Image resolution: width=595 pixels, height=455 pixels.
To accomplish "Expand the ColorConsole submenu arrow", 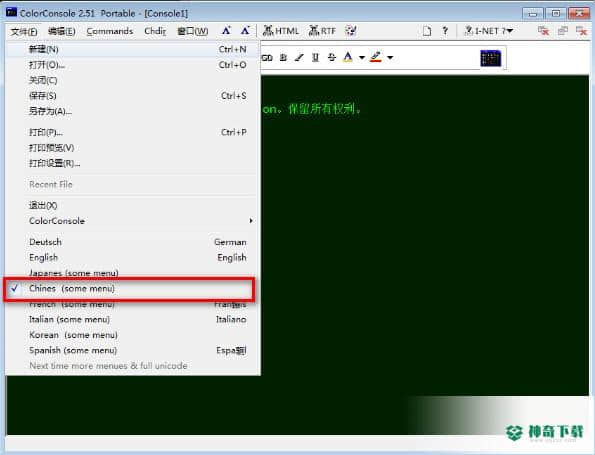I will (x=251, y=221).
